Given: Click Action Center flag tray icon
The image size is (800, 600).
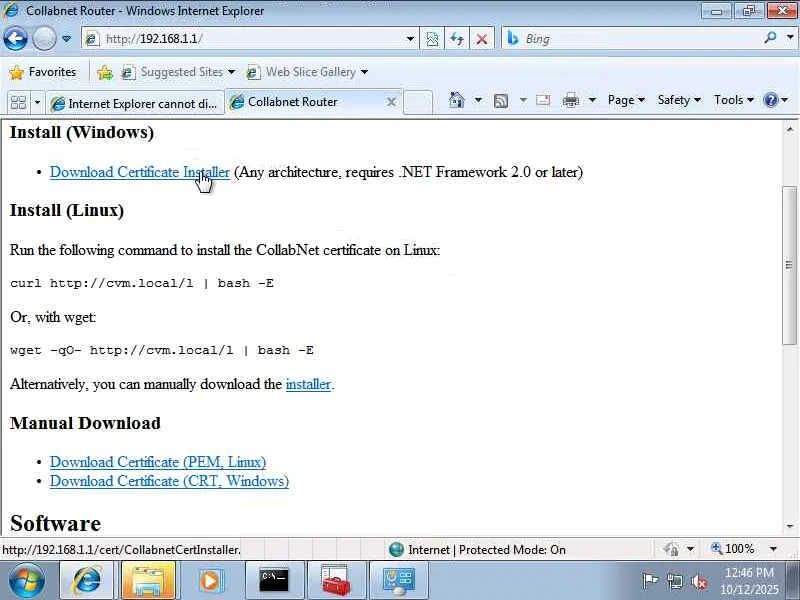Looking at the screenshot, I should pyautogui.click(x=650, y=581).
